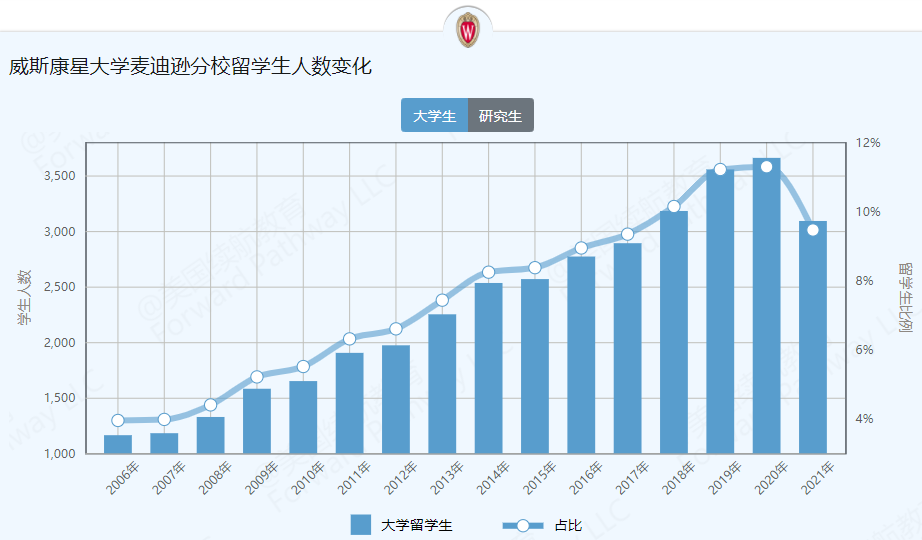This screenshot has height=540, width=922.
Task: Click the 2021年 bar
Action: pyautogui.click(x=813, y=337)
